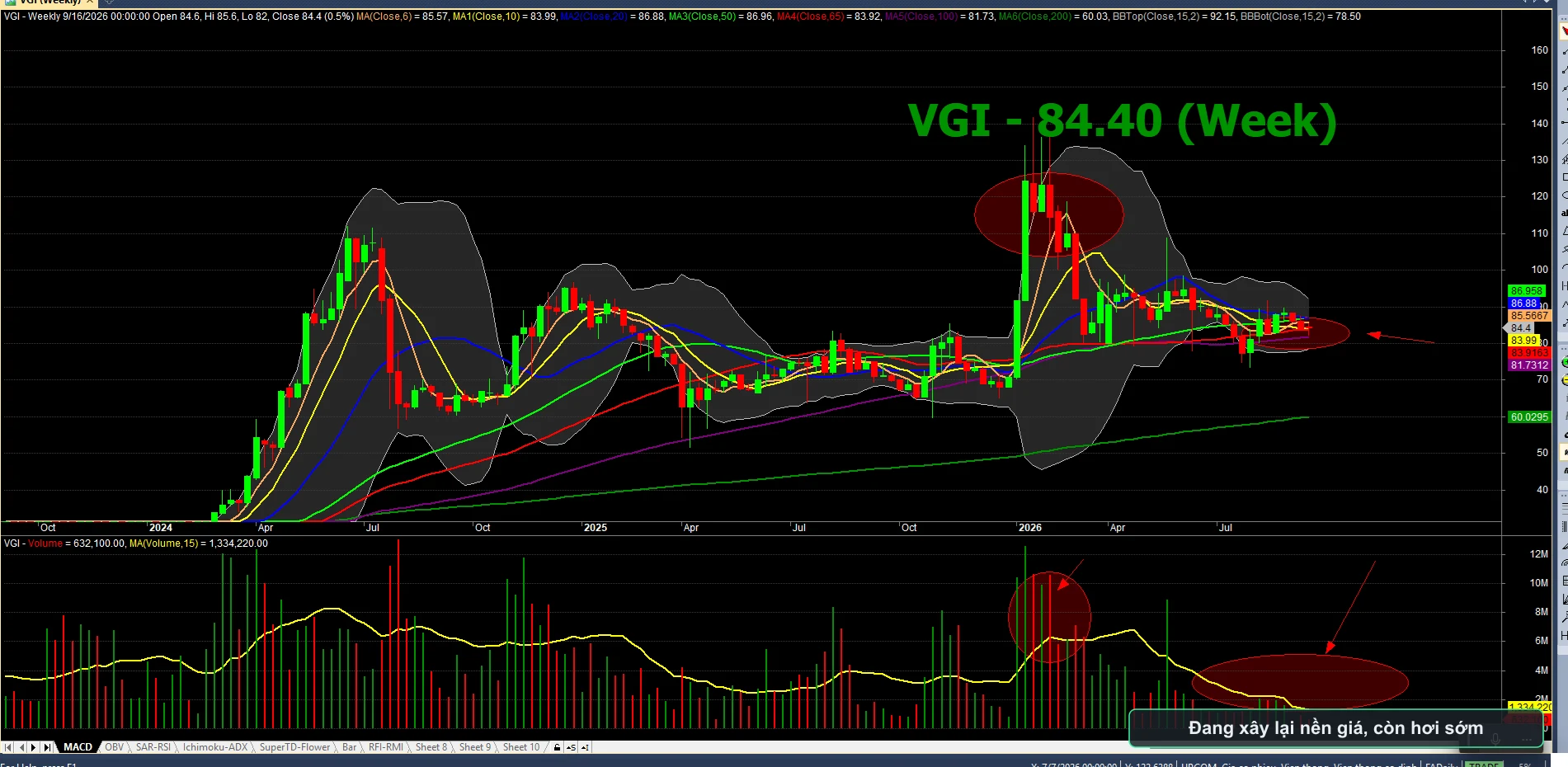This screenshot has width=1568, height=767.
Task: Click the green 60.0295 MA200 label
Action: [x=1529, y=417]
